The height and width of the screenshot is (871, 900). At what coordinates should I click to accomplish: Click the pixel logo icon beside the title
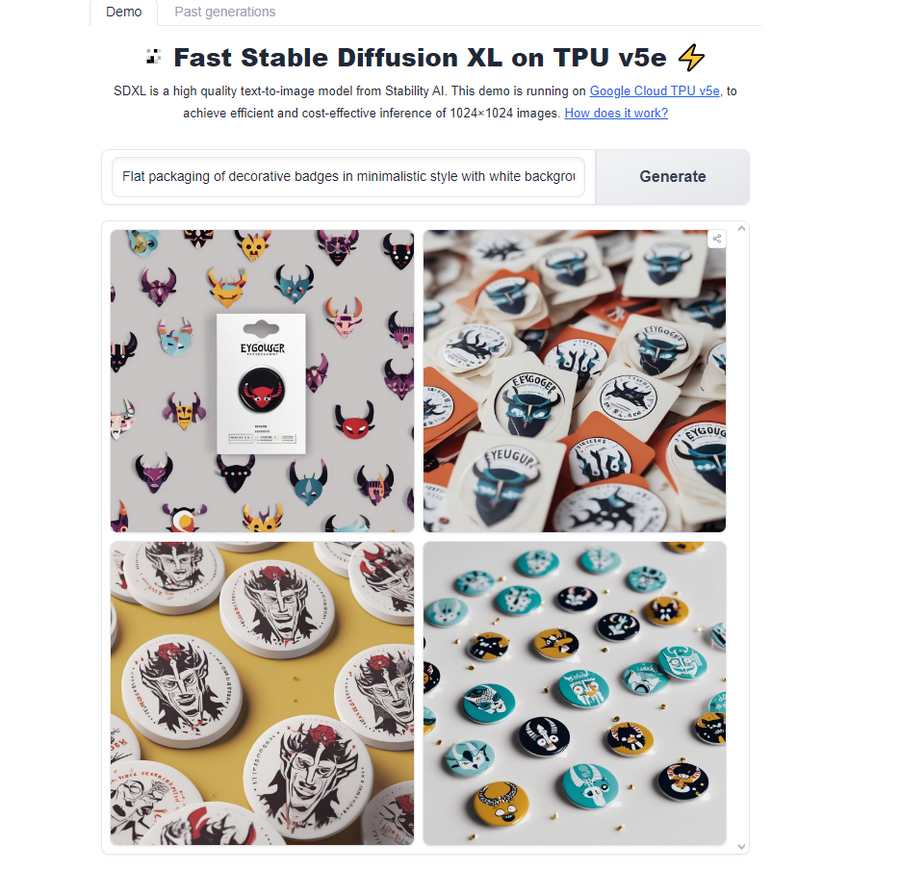pos(153,57)
